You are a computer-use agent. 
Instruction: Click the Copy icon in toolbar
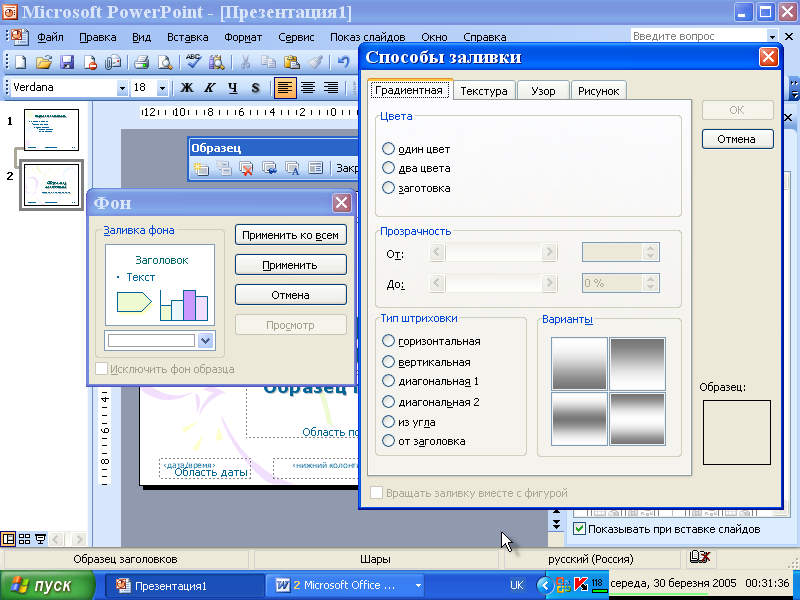click(268, 62)
